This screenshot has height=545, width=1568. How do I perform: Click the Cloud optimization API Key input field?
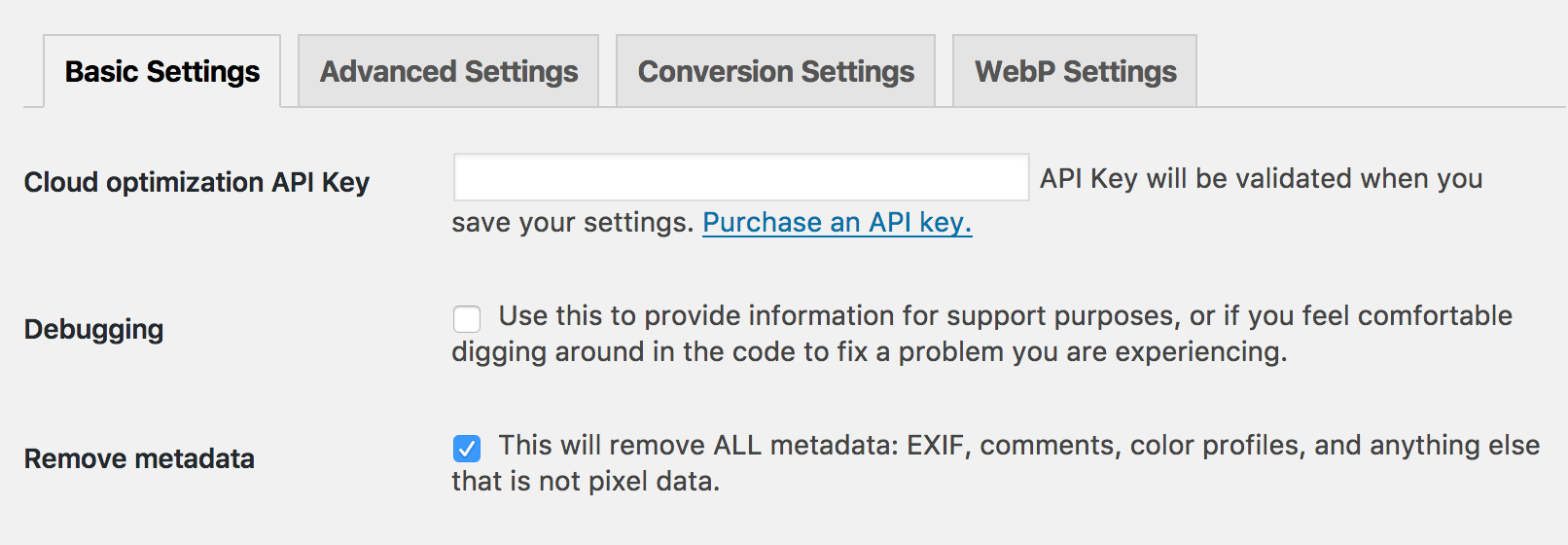click(x=740, y=178)
